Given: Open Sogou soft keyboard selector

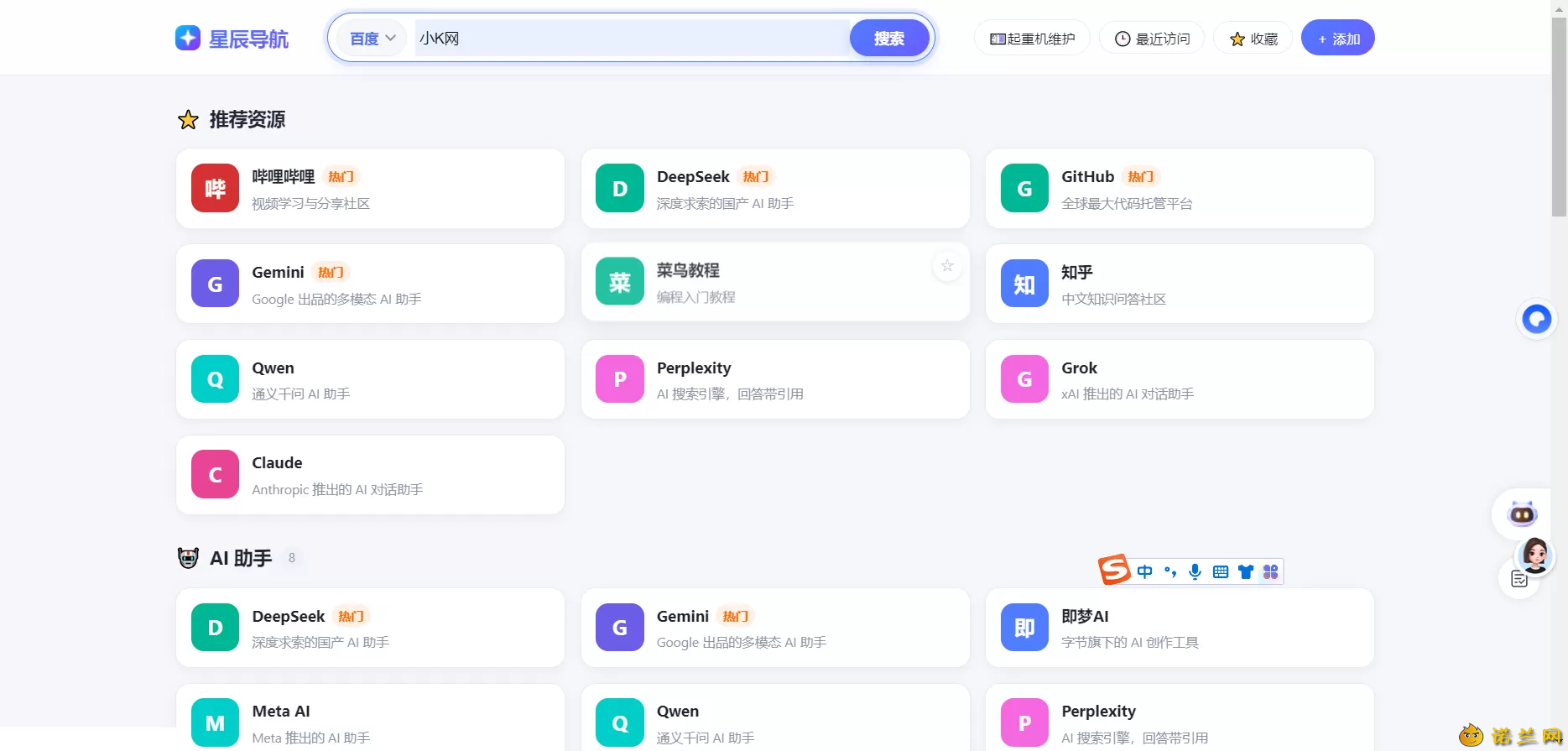Looking at the screenshot, I should 1221,571.
